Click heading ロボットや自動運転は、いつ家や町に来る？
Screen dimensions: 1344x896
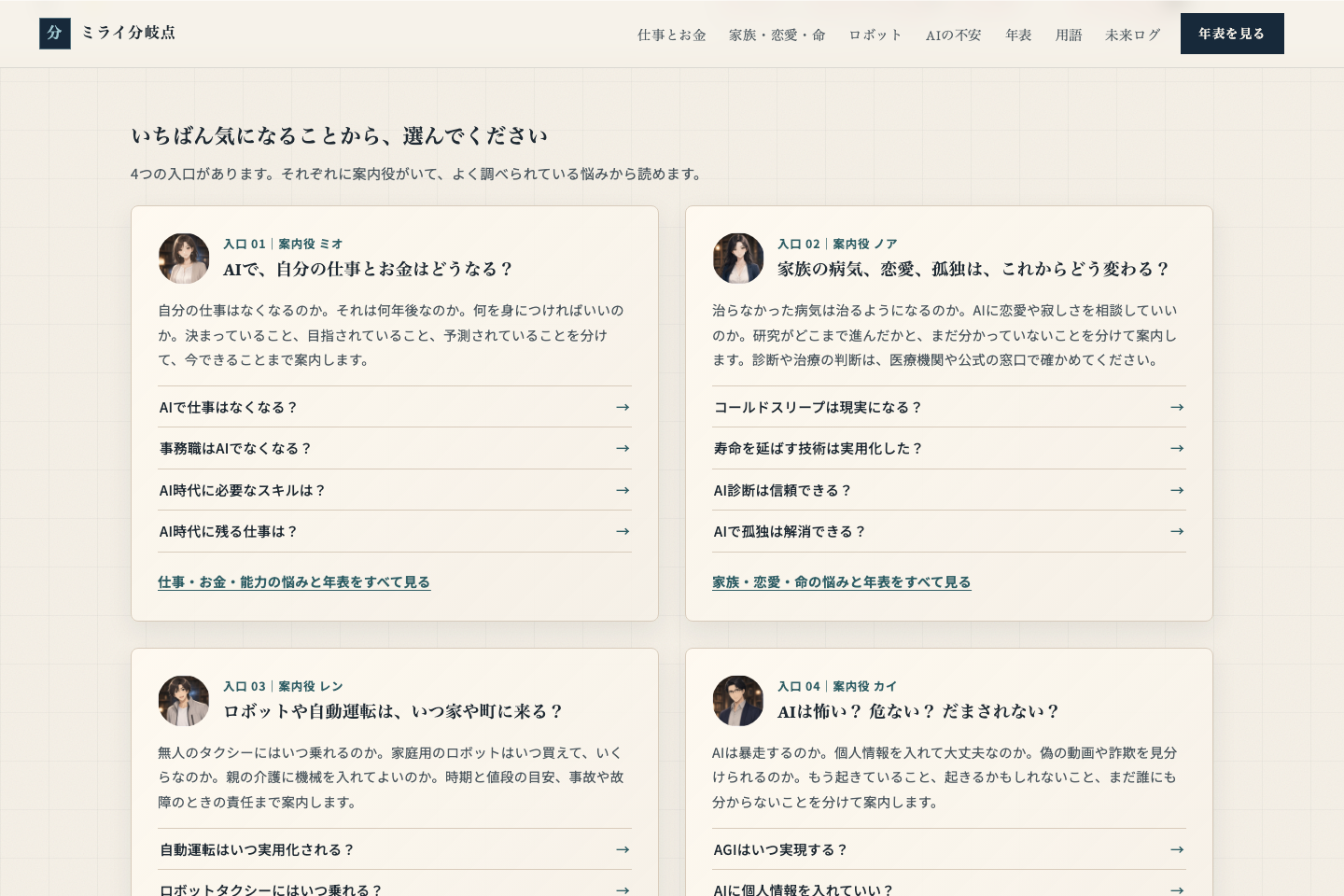pos(394,711)
